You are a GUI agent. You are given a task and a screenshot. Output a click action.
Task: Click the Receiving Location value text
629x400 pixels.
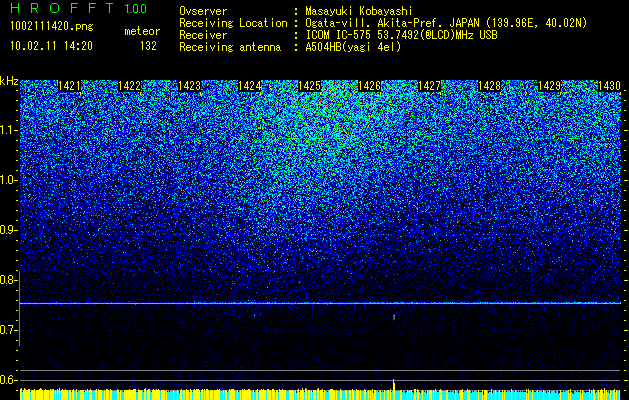(x=446, y=23)
